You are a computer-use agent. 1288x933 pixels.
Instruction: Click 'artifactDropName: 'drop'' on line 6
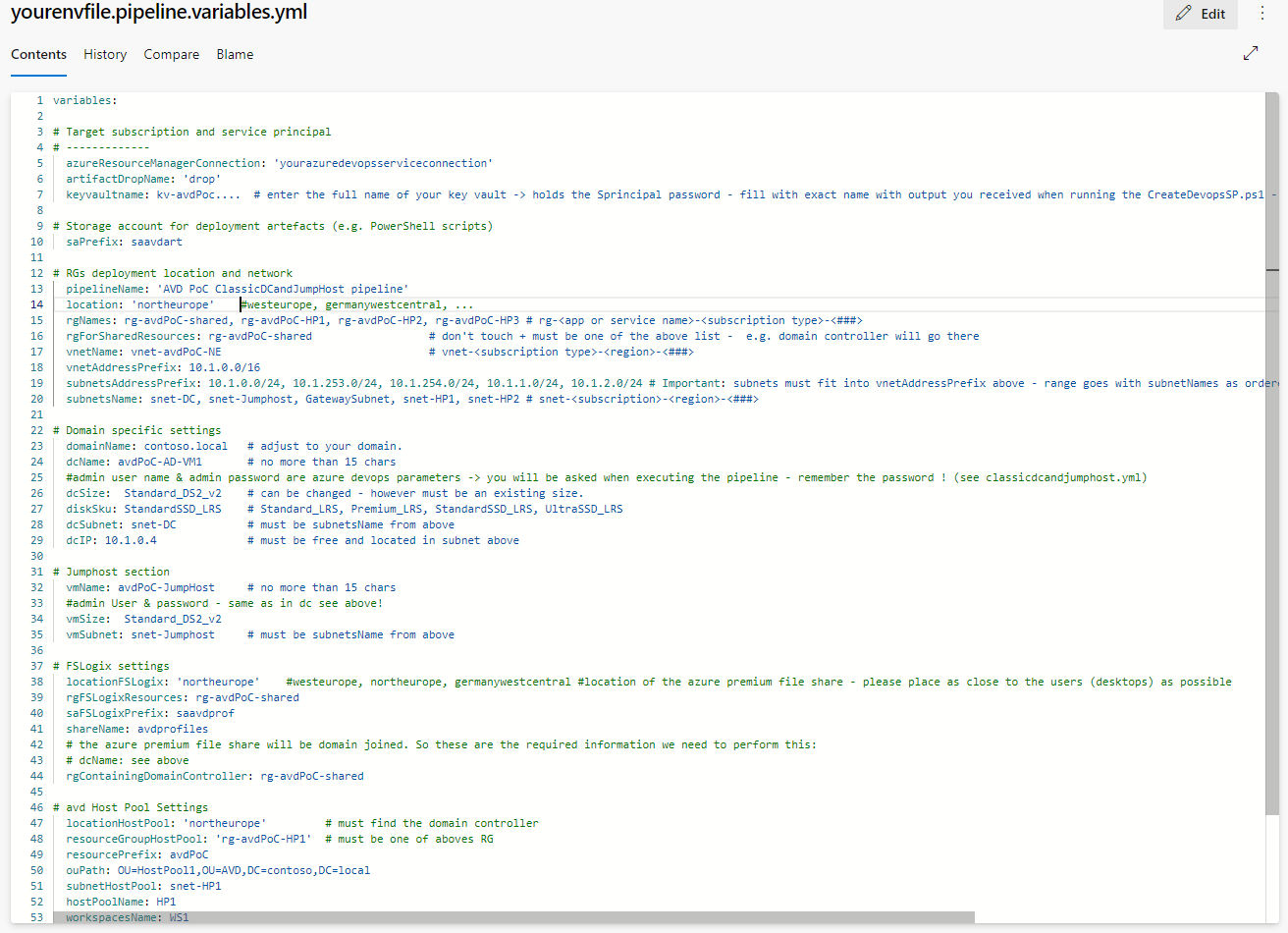143,179
